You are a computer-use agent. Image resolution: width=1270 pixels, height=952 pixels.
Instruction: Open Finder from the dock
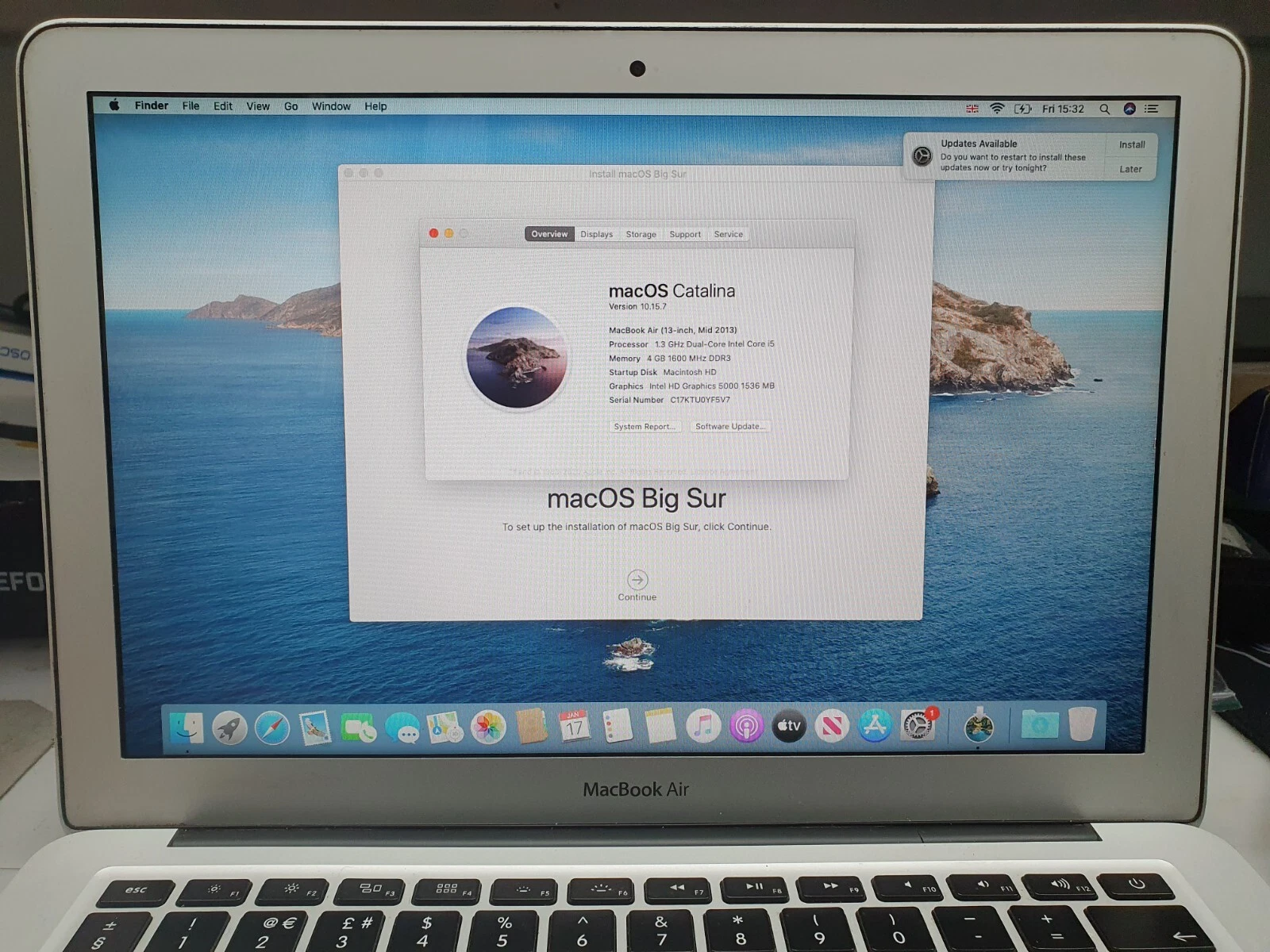tap(187, 727)
